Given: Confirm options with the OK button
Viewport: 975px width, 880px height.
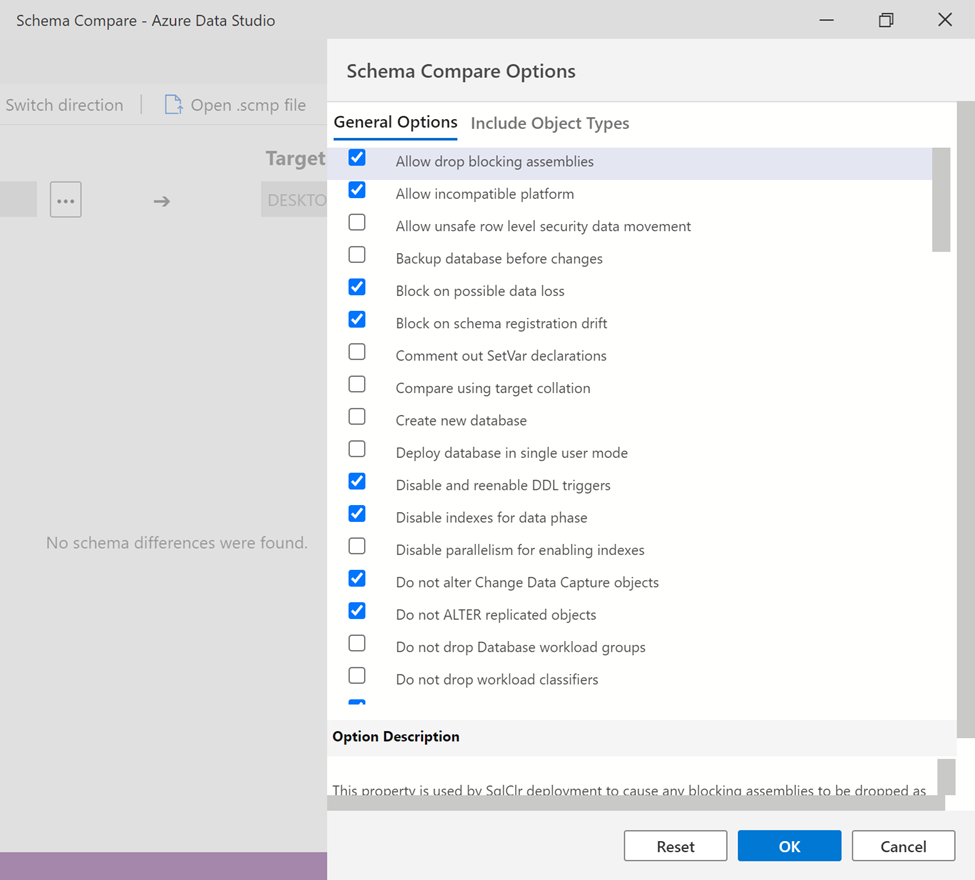Looking at the screenshot, I should pos(789,846).
